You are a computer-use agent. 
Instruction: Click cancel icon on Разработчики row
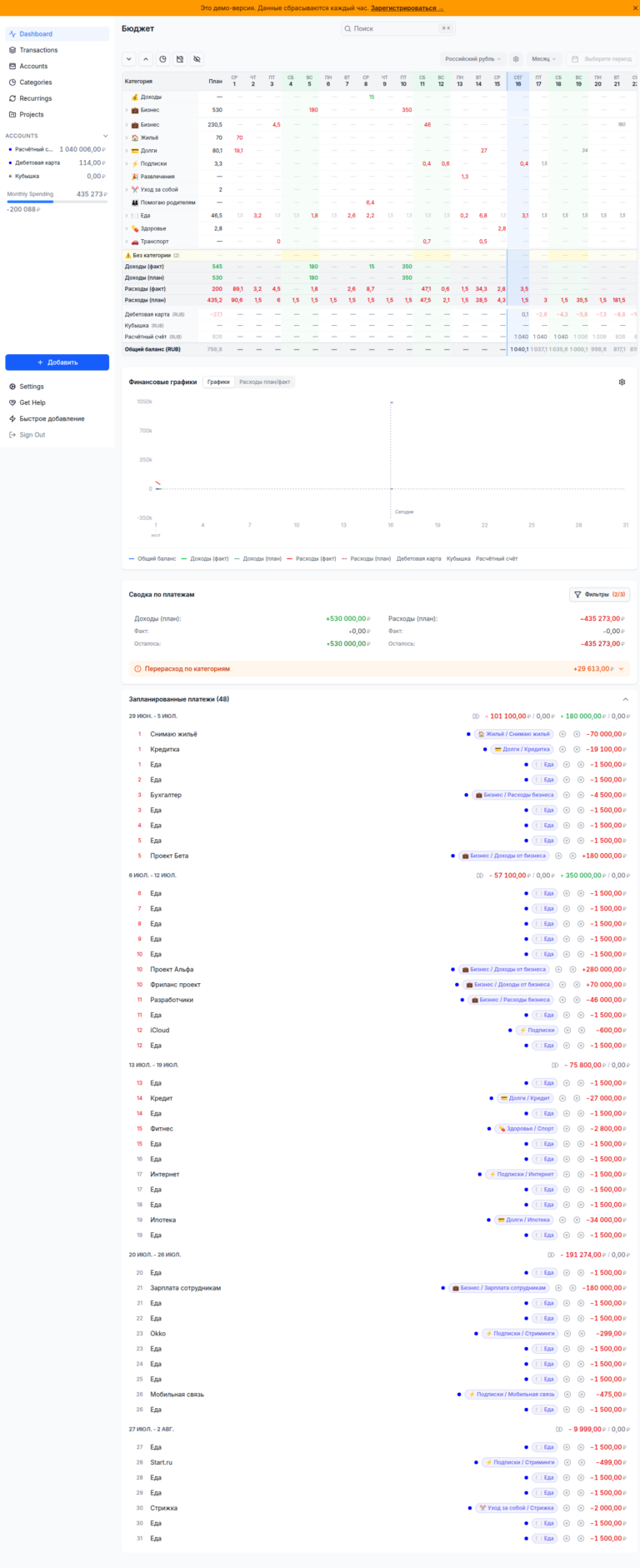577,1000
